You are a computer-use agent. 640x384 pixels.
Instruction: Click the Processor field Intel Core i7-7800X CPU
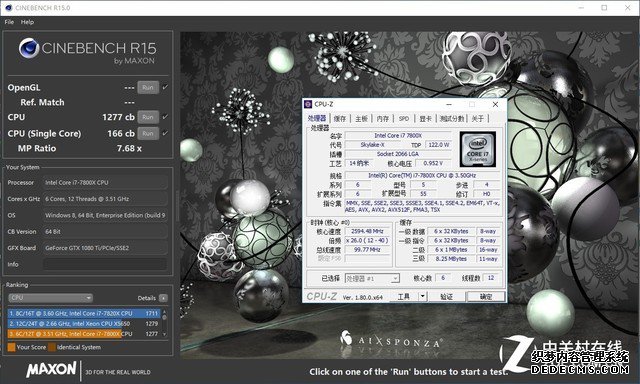point(105,183)
